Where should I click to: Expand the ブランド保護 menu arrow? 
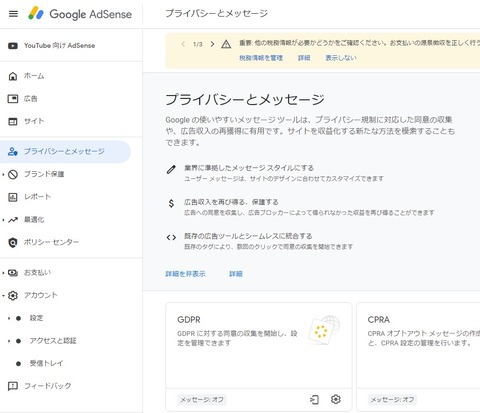tap(3, 174)
